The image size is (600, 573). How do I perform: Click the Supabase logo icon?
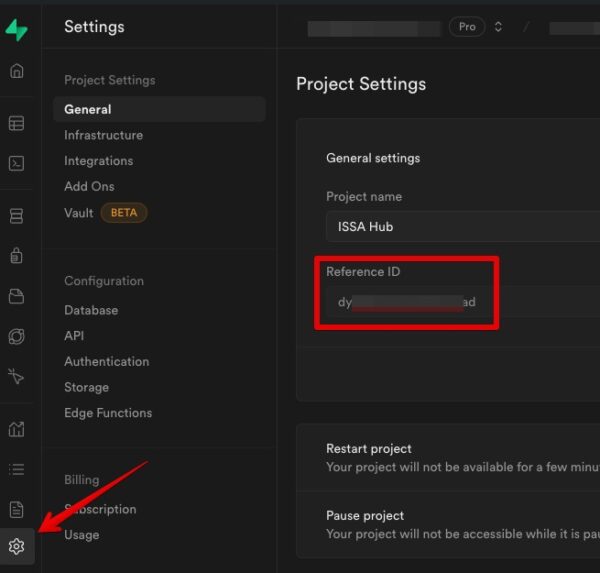click(x=17, y=30)
